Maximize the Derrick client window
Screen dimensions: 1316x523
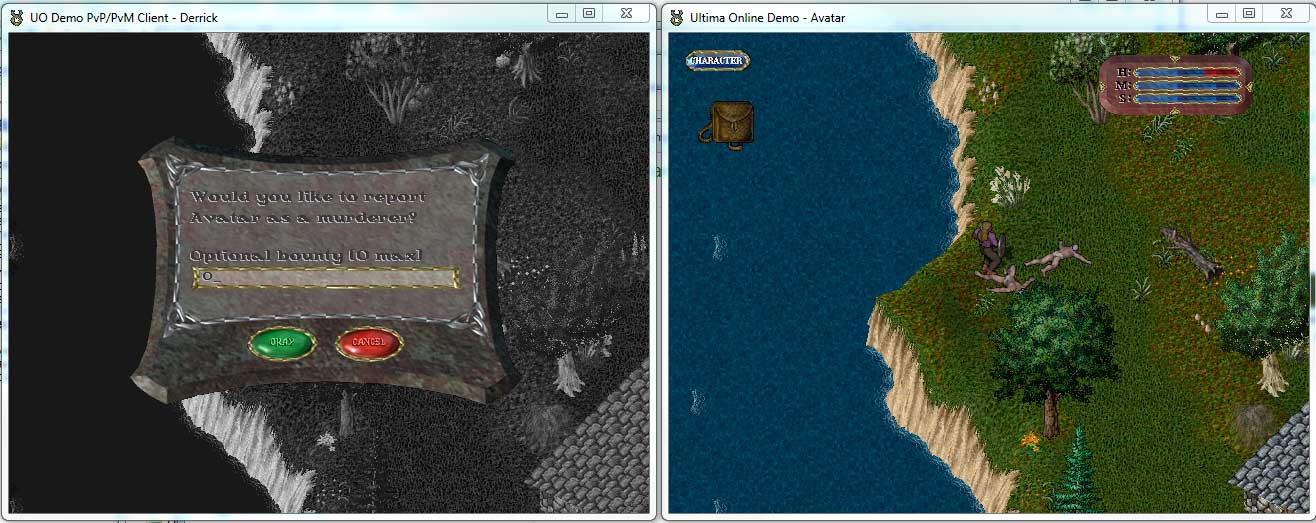coord(589,13)
